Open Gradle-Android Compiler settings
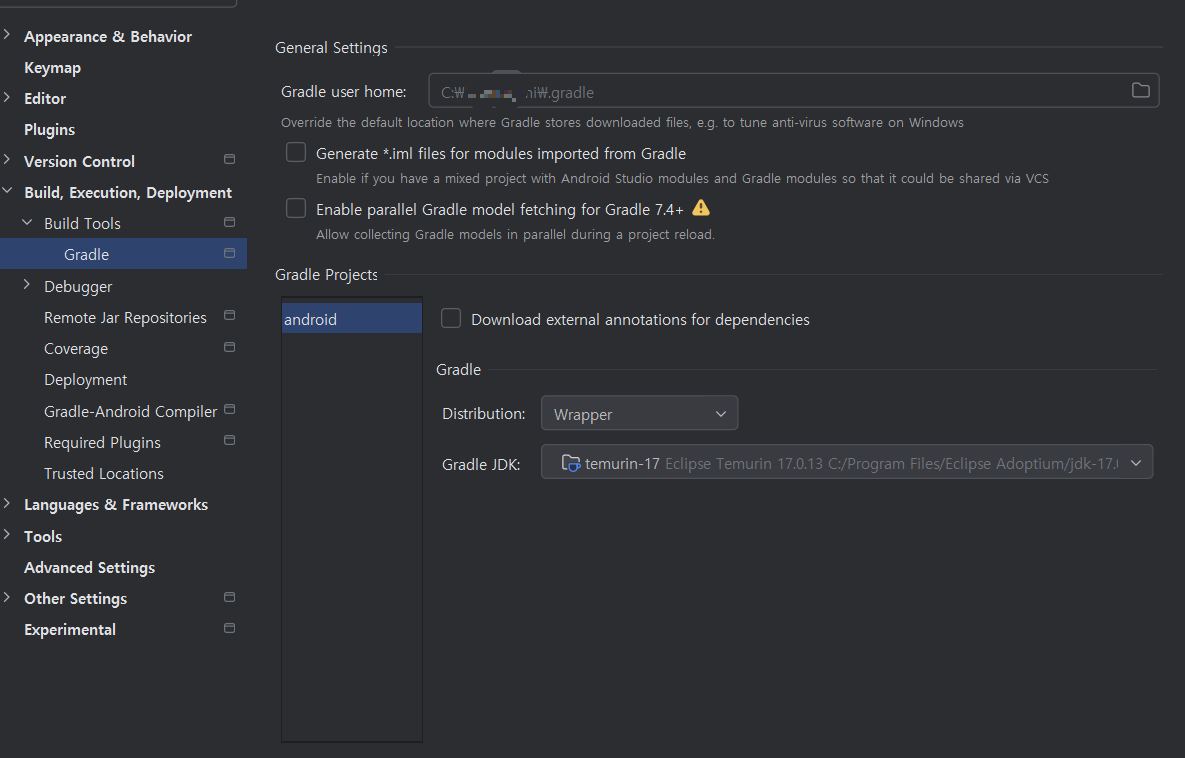Image resolution: width=1185 pixels, height=758 pixels. [130, 411]
